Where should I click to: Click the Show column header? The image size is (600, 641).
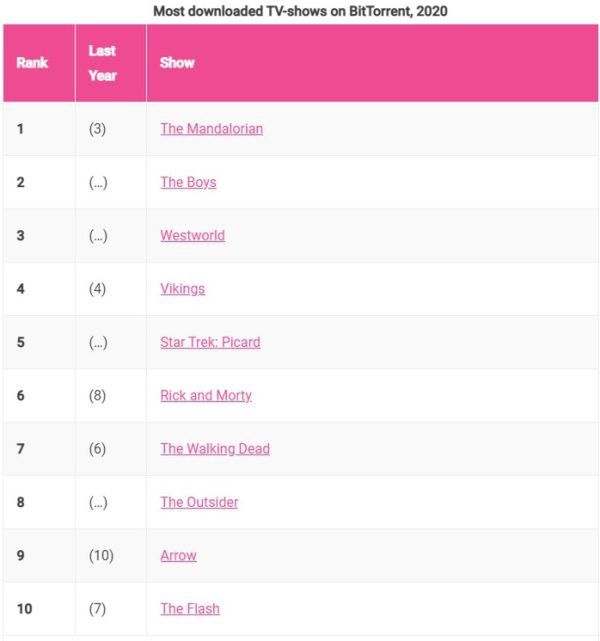click(x=177, y=63)
